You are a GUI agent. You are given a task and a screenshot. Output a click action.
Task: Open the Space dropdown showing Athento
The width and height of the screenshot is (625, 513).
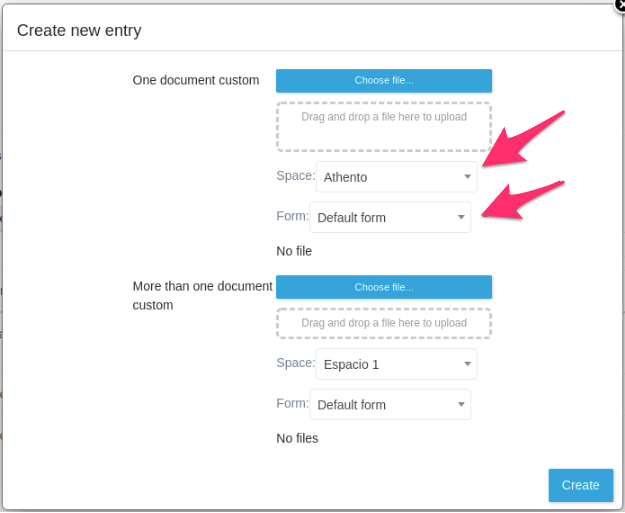tap(396, 177)
